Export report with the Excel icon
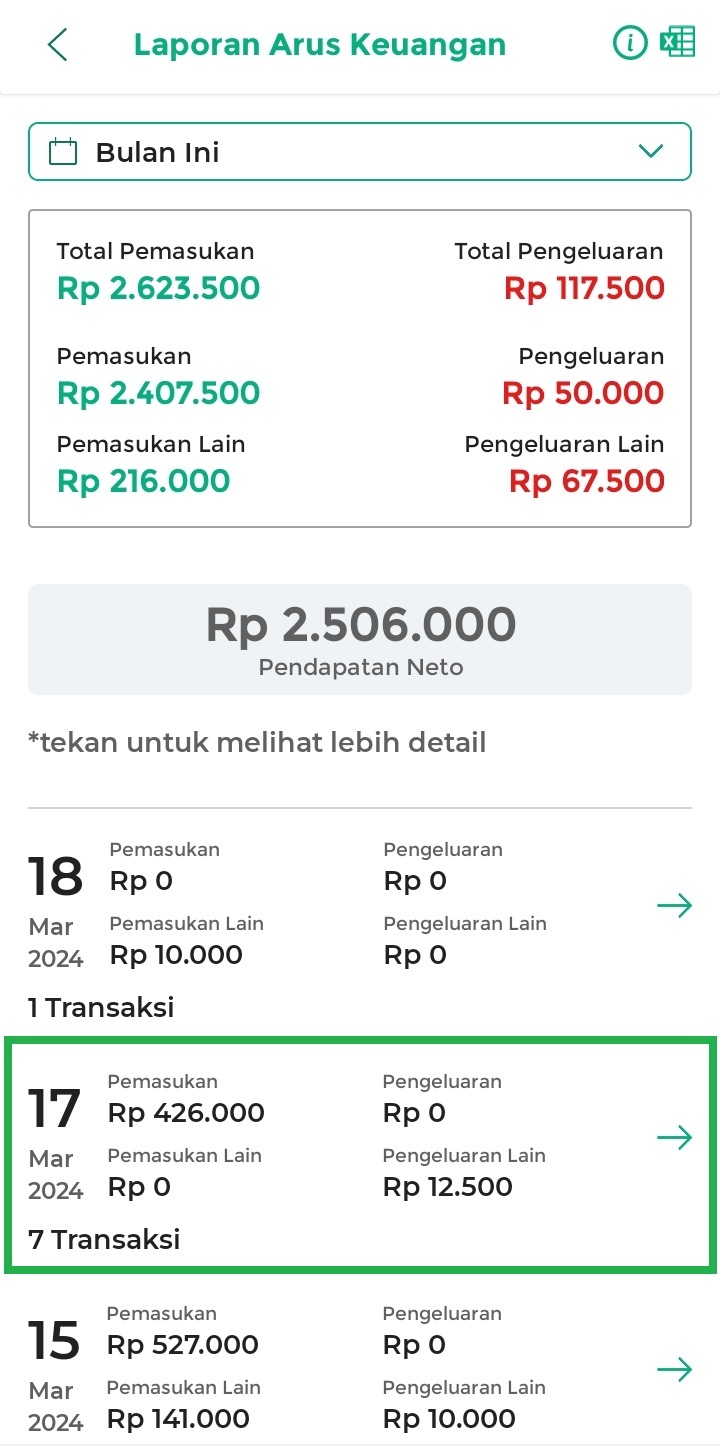 678,43
